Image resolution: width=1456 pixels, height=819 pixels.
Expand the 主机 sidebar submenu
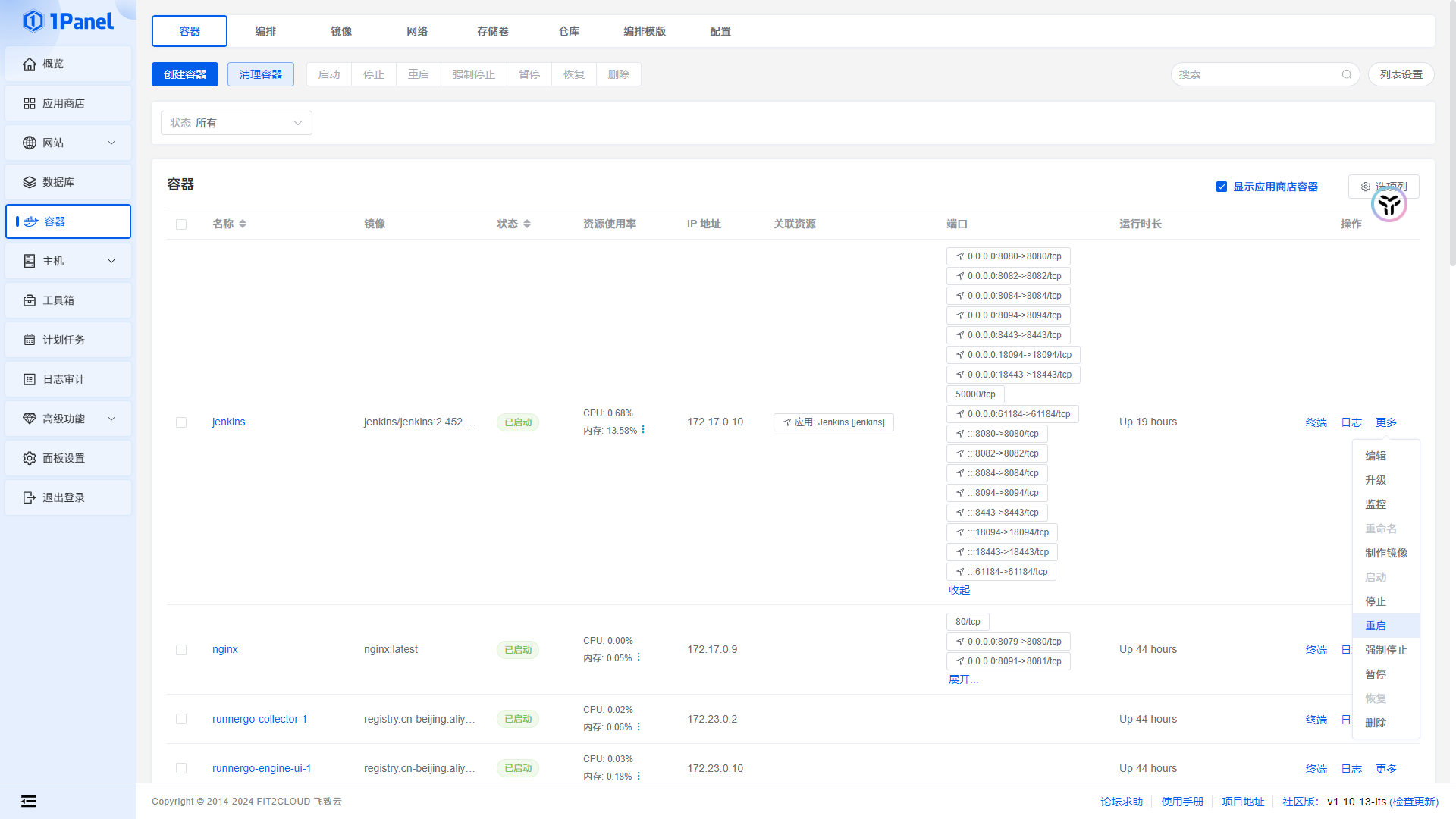pos(111,261)
